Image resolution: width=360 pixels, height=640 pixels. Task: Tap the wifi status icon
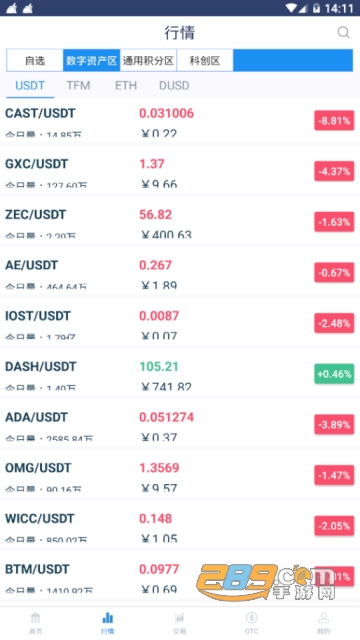291,8
